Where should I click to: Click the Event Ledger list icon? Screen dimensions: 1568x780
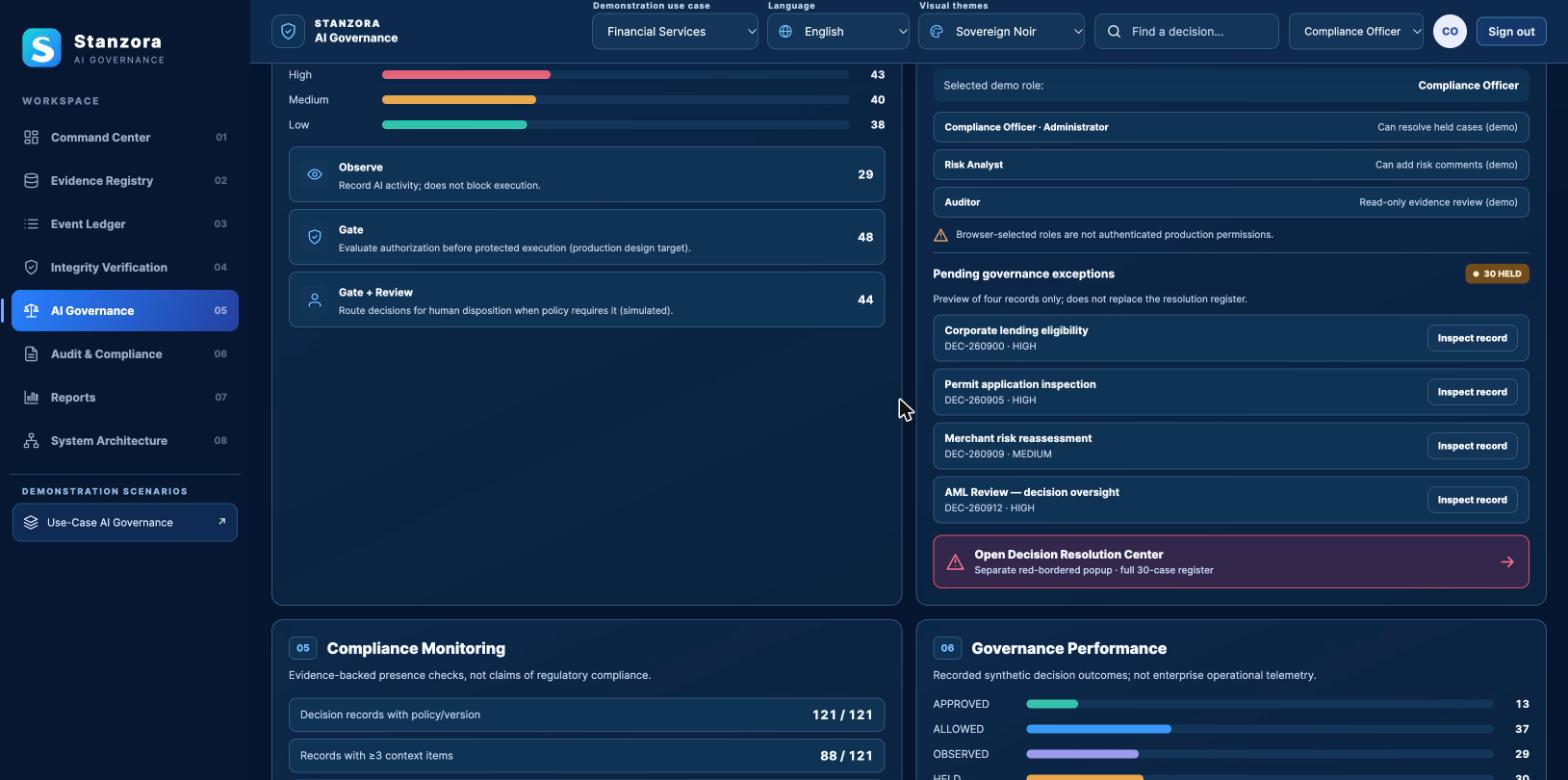coord(31,224)
